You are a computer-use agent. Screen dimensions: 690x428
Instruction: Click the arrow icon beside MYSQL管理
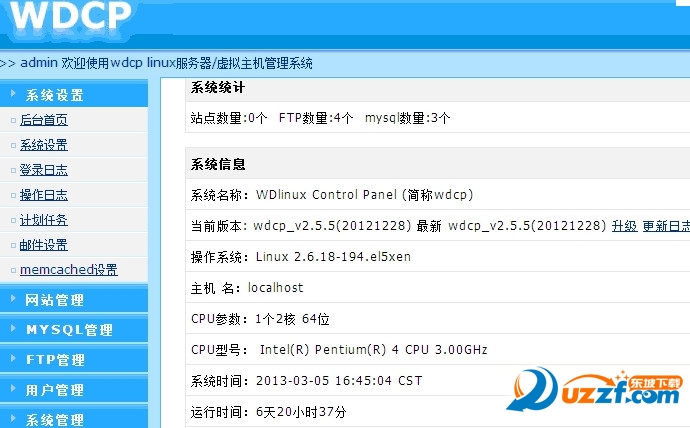coord(13,329)
